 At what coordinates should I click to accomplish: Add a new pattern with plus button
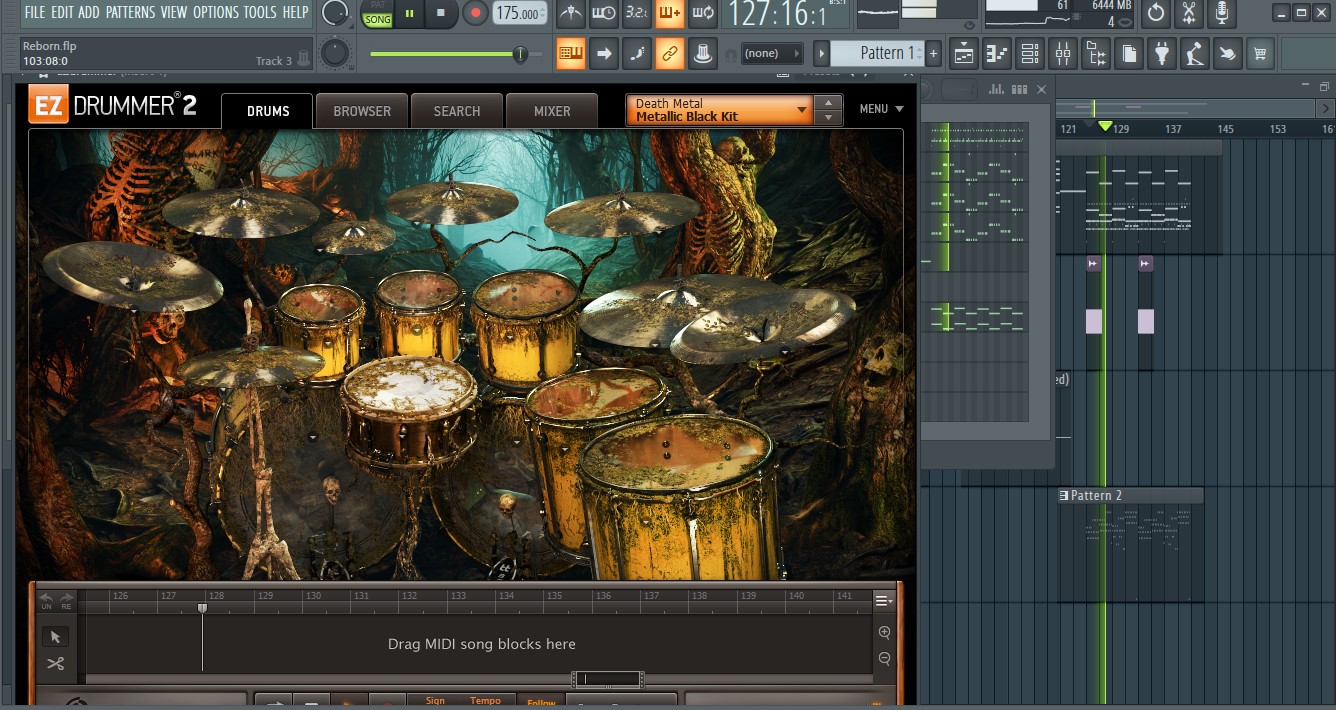point(933,53)
